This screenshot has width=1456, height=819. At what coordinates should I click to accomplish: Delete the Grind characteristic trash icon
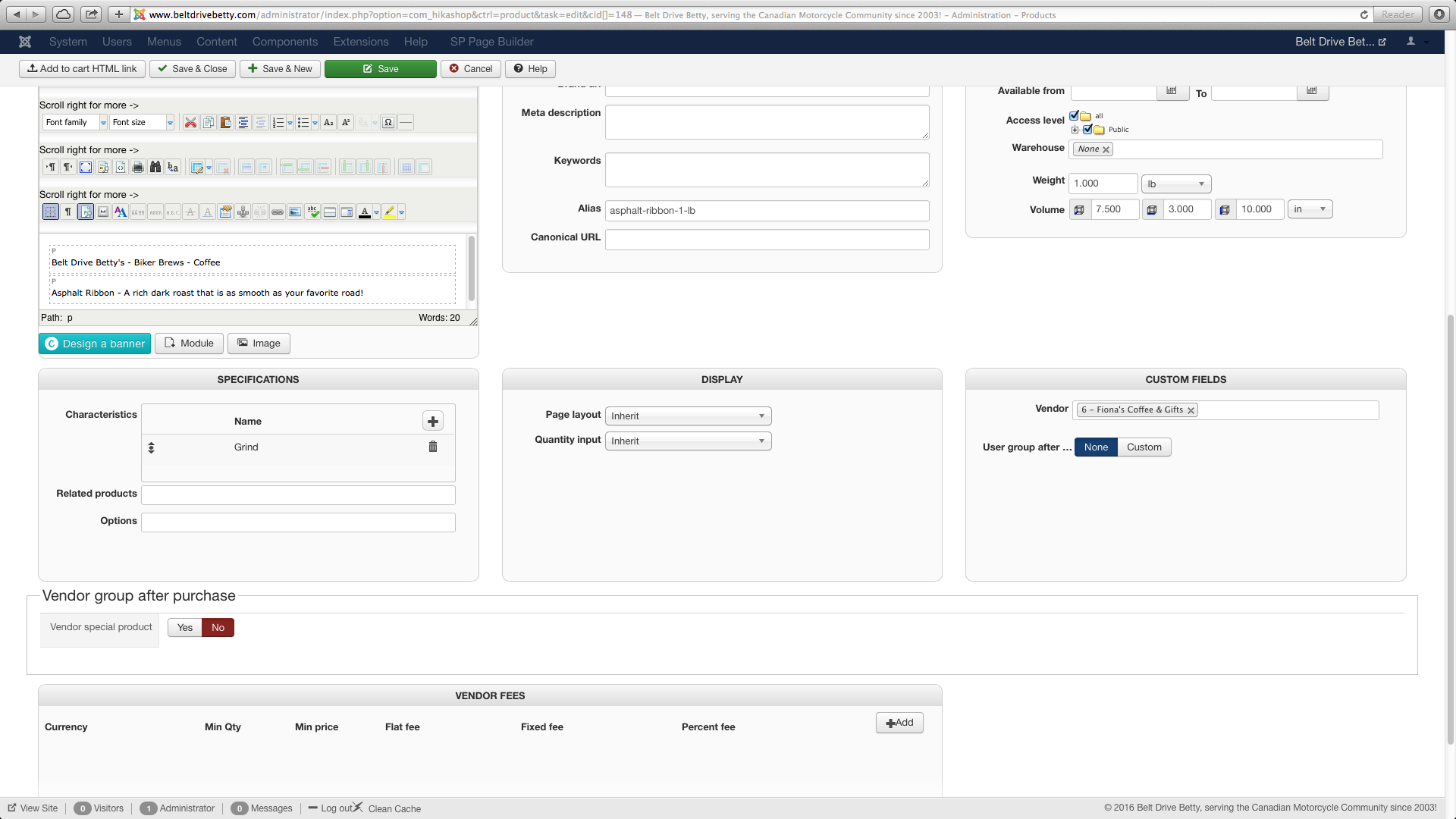click(x=433, y=447)
